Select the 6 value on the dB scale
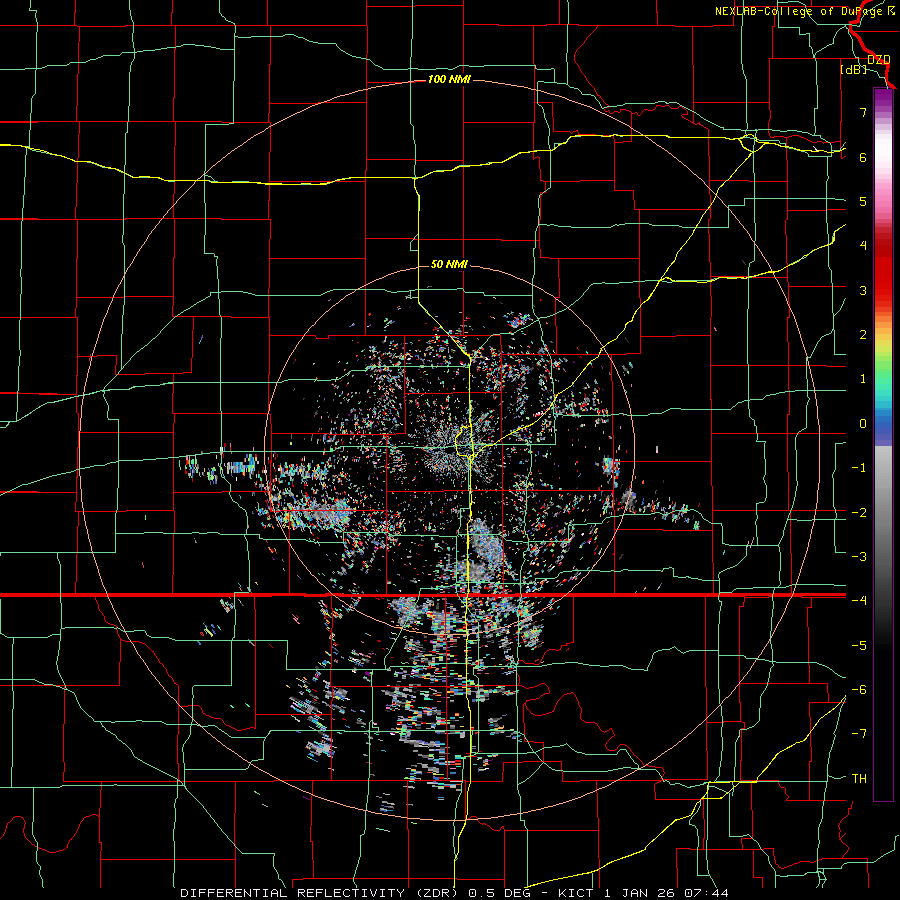Viewport: 900px width, 900px height. 863,157
